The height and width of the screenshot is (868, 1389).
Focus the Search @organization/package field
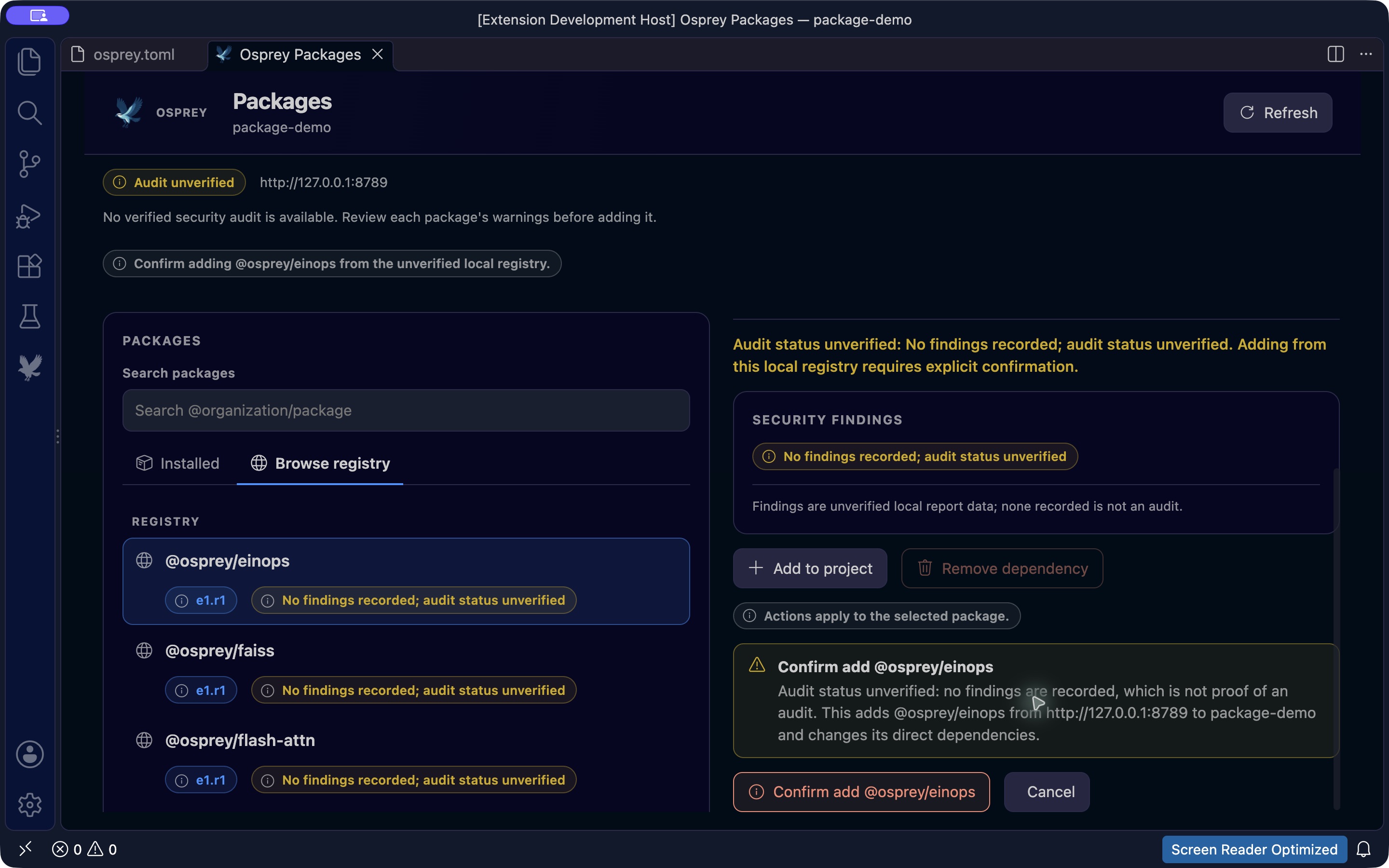click(x=406, y=410)
